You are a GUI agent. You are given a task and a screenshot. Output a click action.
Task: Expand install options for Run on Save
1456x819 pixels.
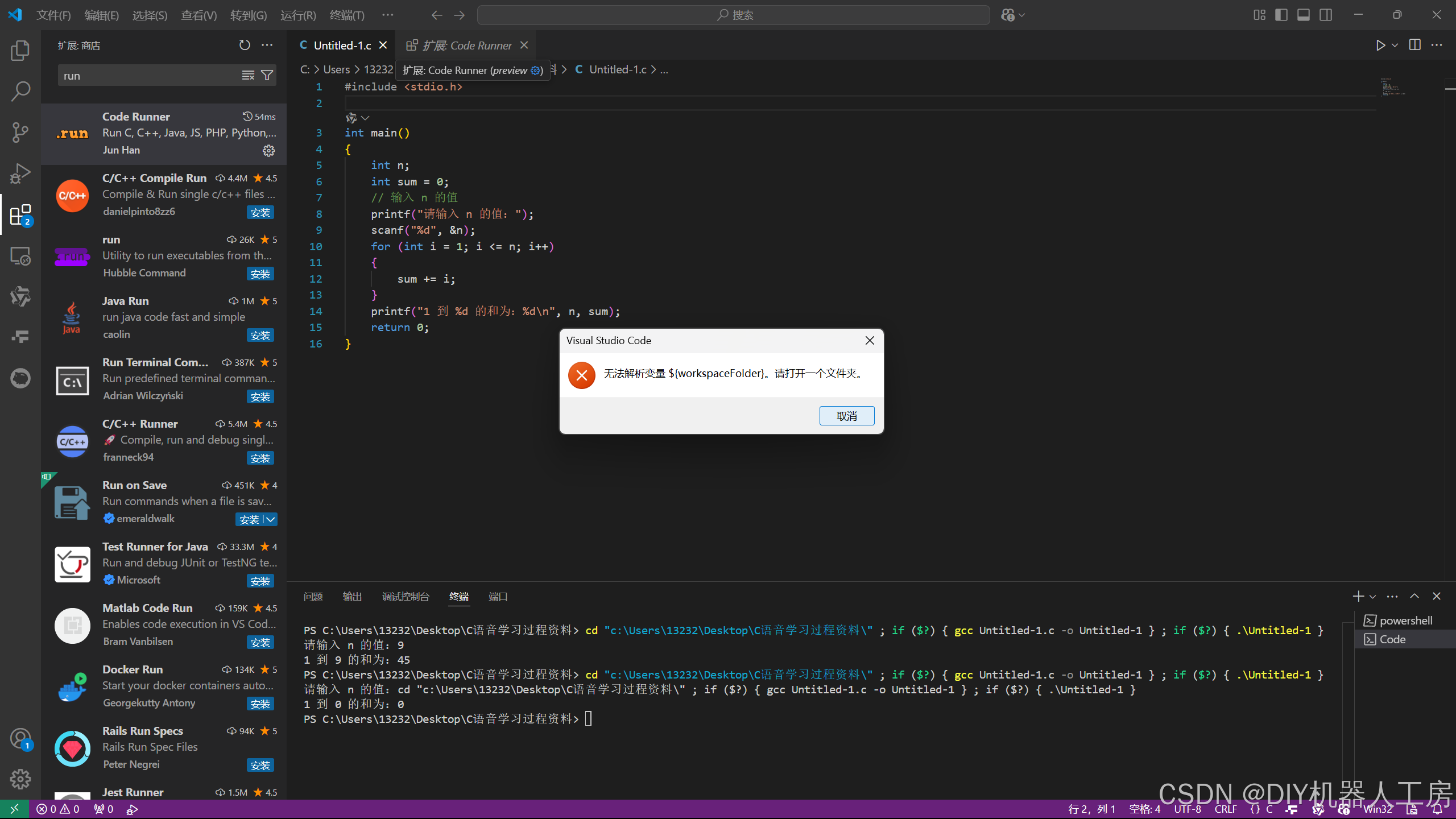(270, 519)
